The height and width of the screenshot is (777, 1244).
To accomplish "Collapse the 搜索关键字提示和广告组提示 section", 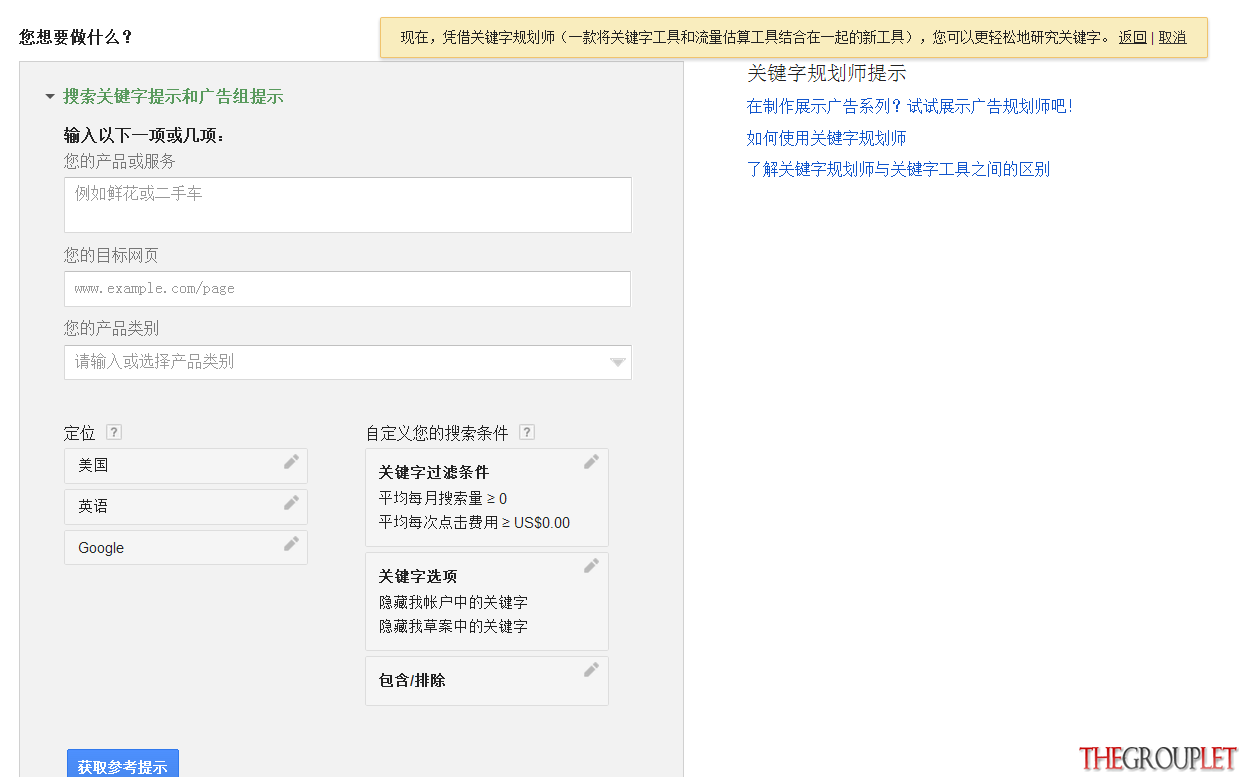I will tap(50, 97).
